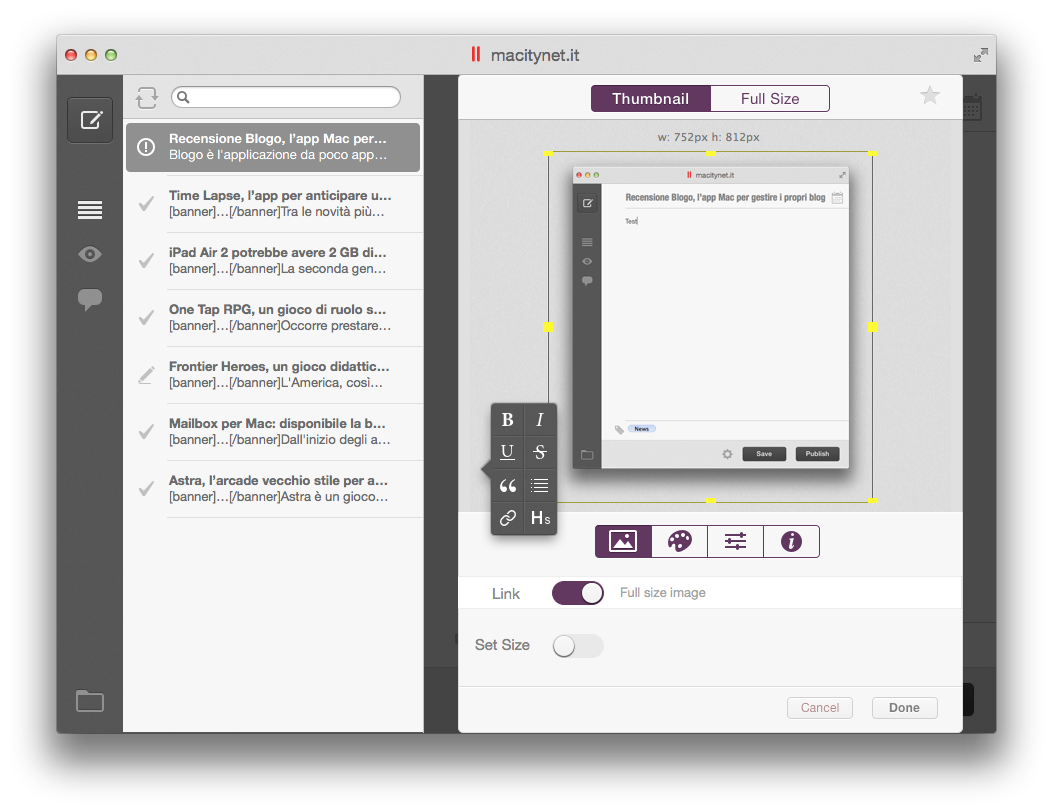The image size is (1053, 812).
Task: Click the Done button
Action: (905, 708)
